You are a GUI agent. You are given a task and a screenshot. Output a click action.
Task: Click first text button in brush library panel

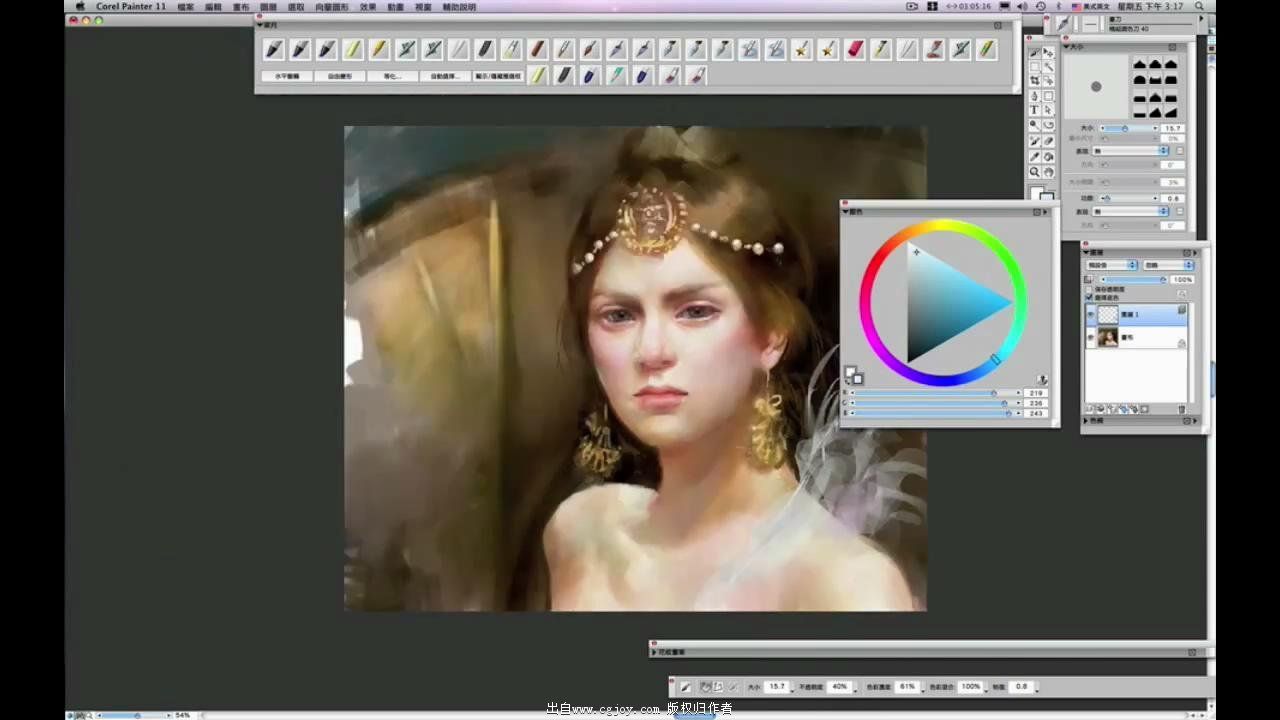[287, 76]
